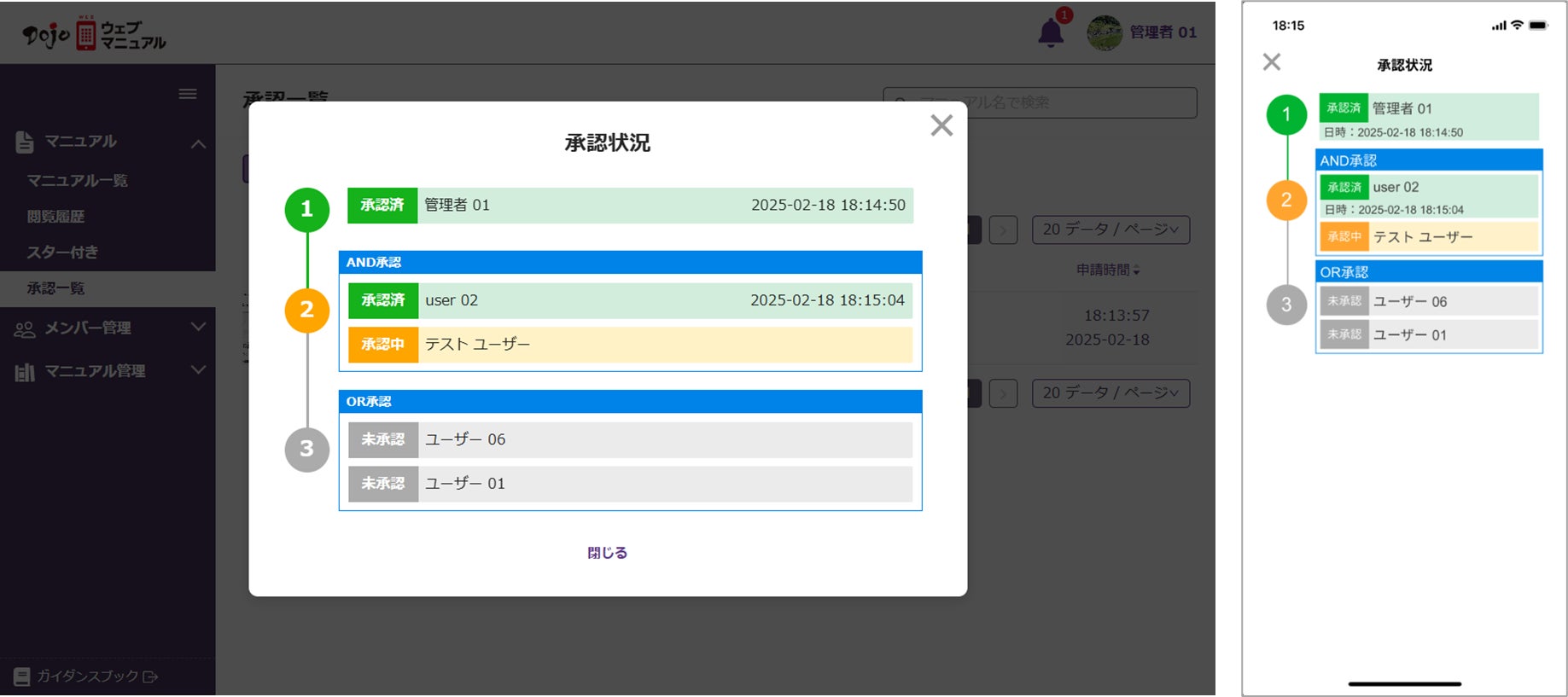
Task: Click the upper next-page arrow button
Action: coord(1004,229)
